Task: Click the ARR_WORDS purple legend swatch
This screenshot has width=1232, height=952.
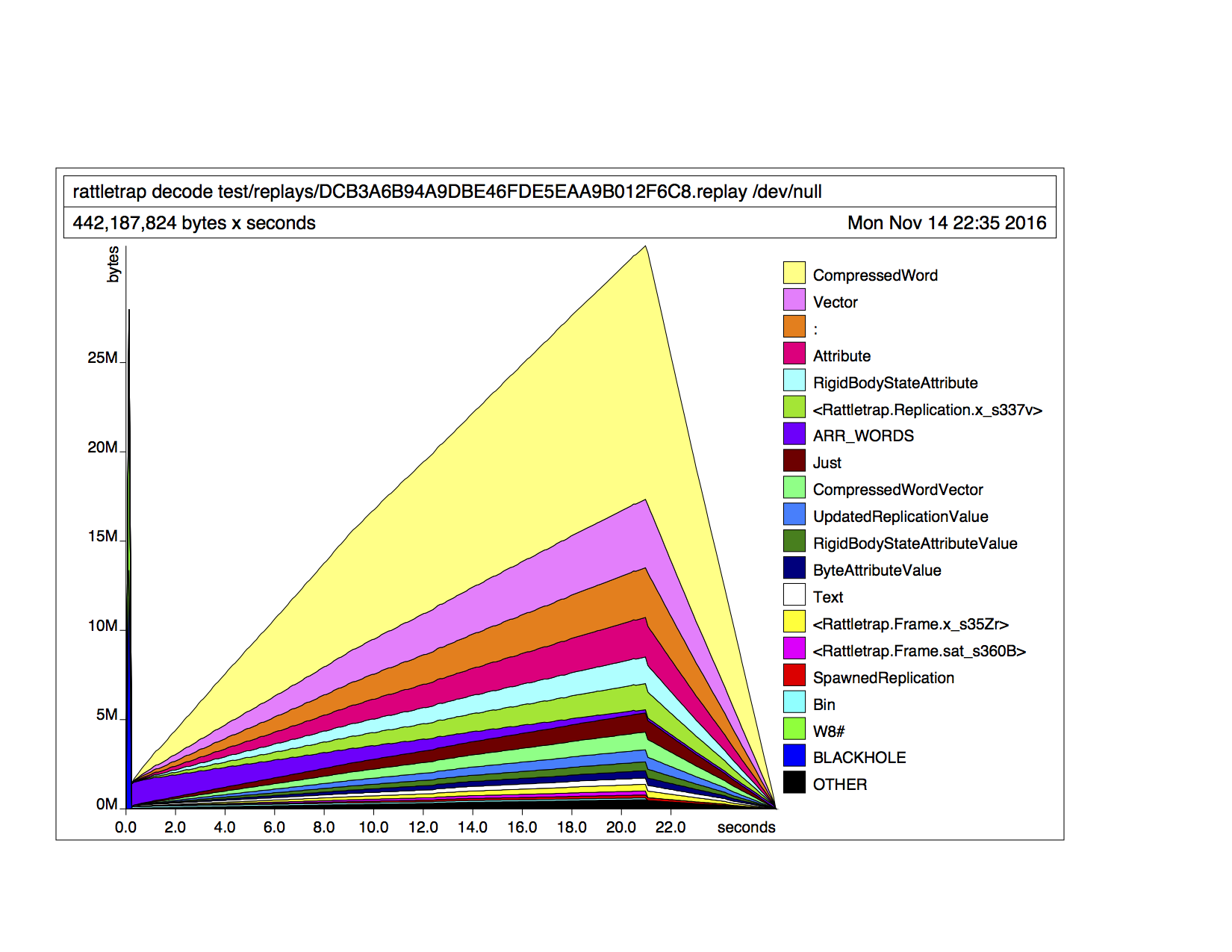Action: (x=794, y=434)
